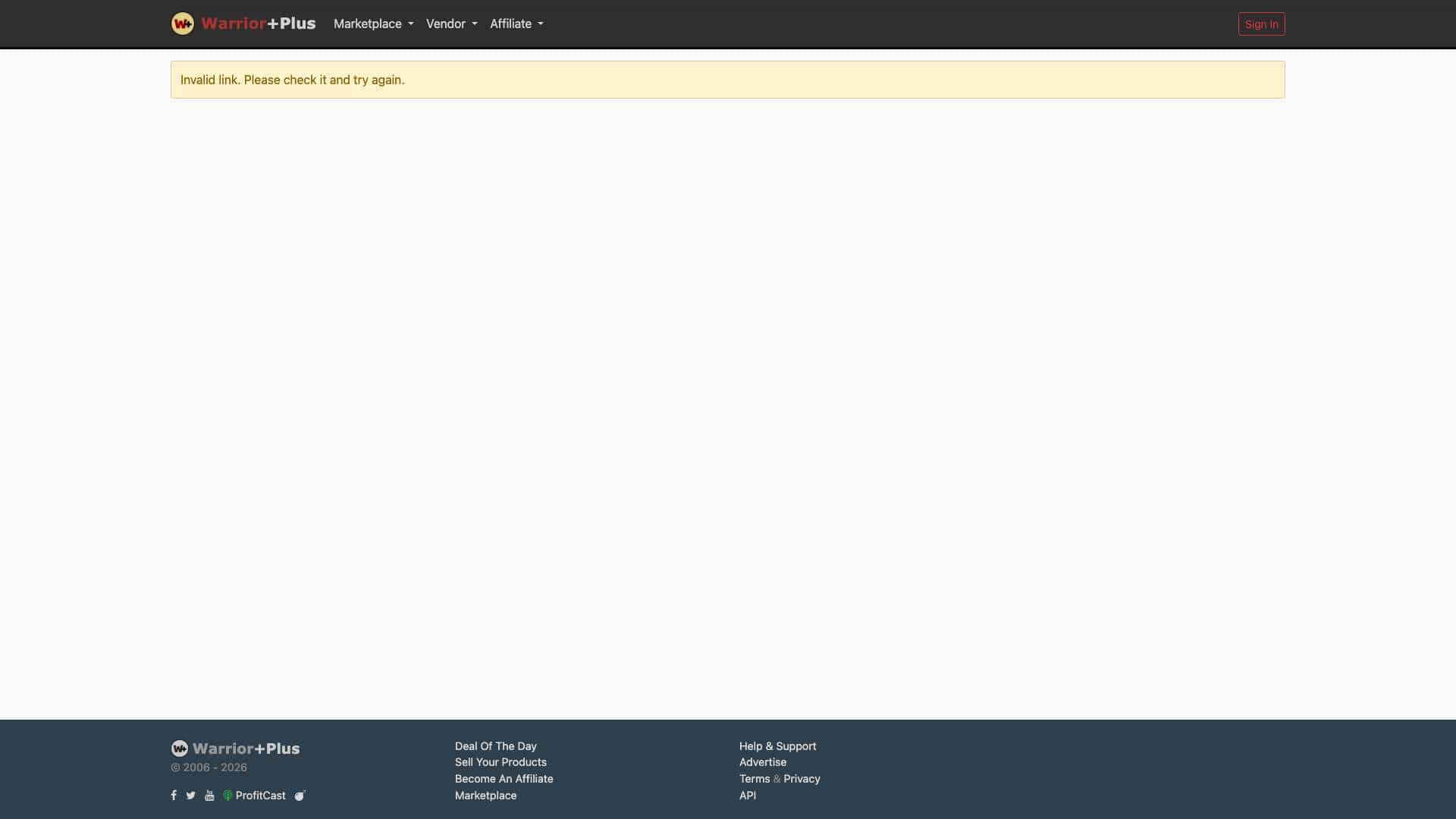Open the Twitter icon in the footer
This screenshot has width=1456, height=819.
191,795
